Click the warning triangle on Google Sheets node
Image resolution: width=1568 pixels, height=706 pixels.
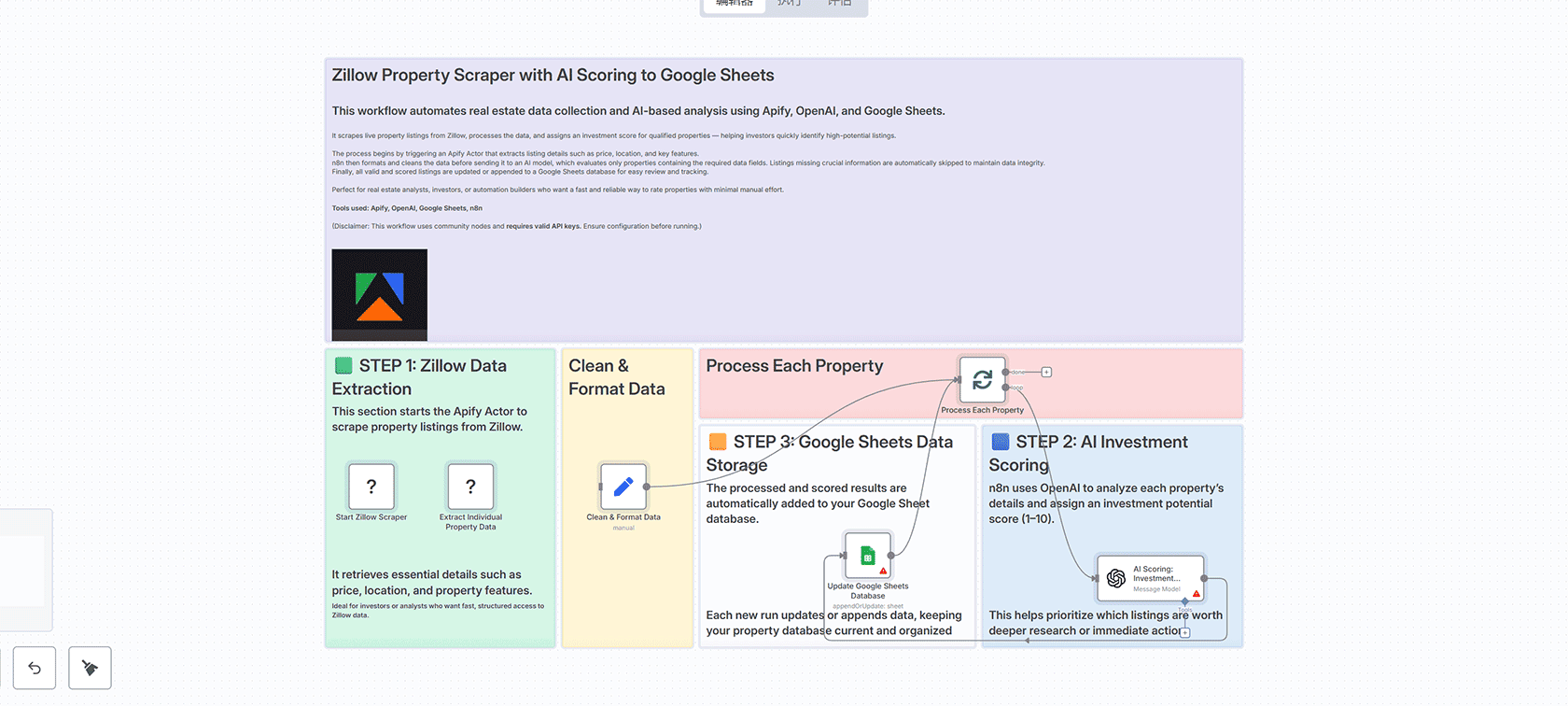point(883,571)
